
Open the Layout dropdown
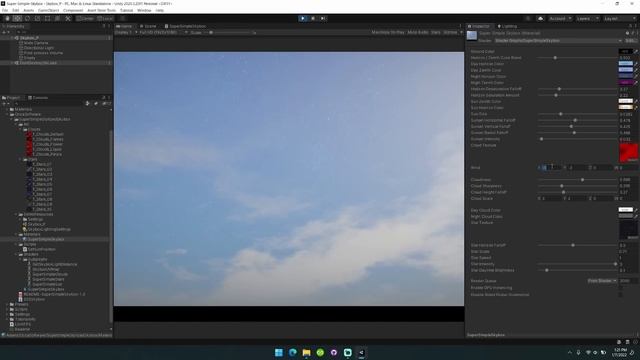pos(619,18)
